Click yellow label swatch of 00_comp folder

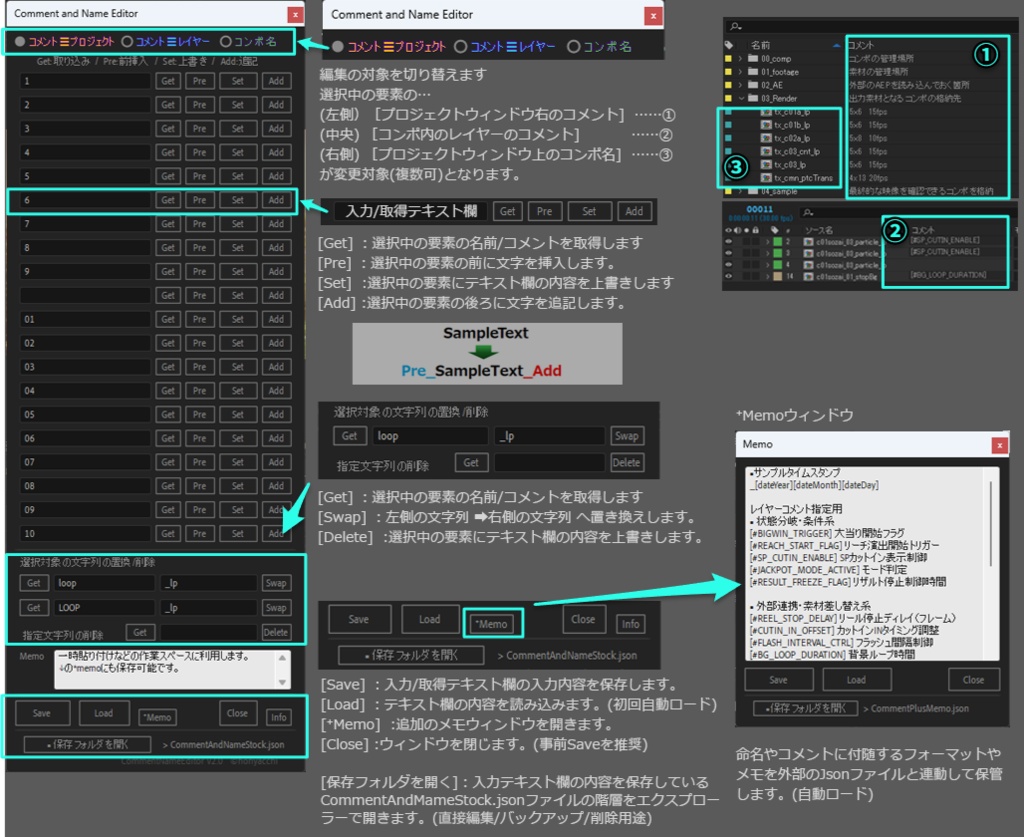(728, 58)
